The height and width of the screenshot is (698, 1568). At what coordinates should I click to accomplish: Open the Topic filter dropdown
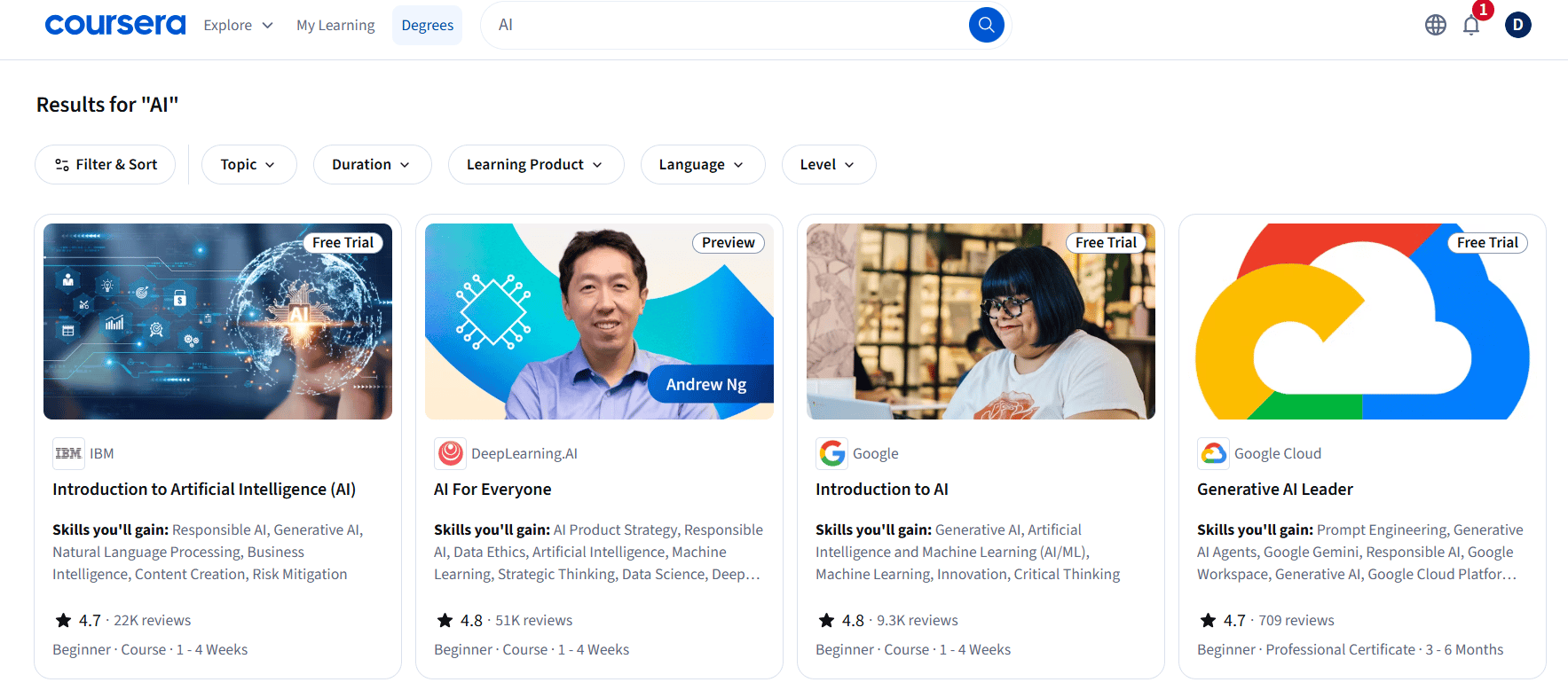pyautogui.click(x=248, y=164)
